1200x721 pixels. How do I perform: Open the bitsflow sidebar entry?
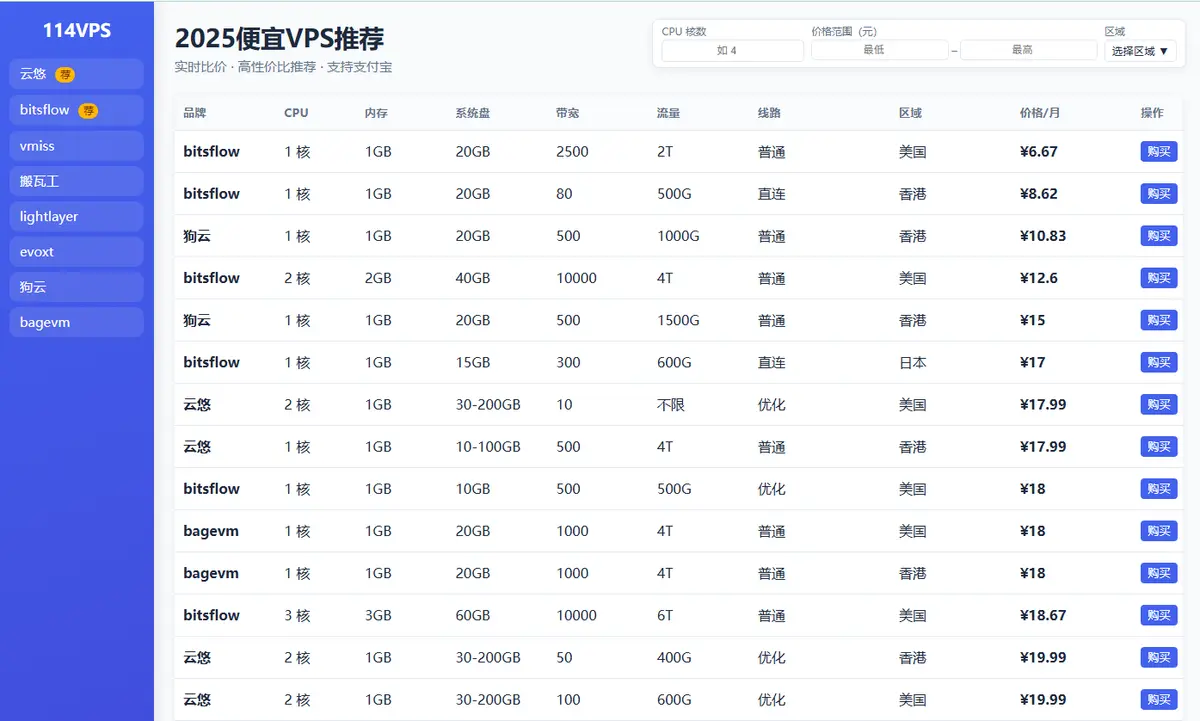(x=77, y=110)
